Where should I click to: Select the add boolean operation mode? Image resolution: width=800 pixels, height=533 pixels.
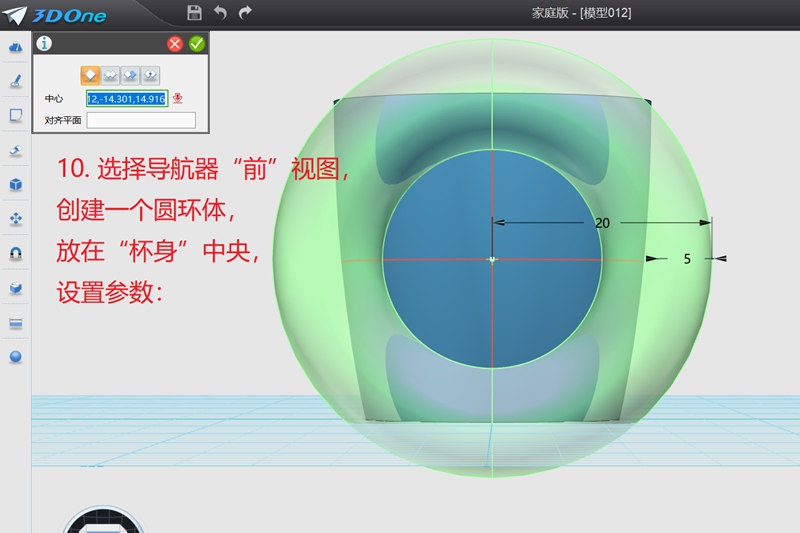click(110, 75)
